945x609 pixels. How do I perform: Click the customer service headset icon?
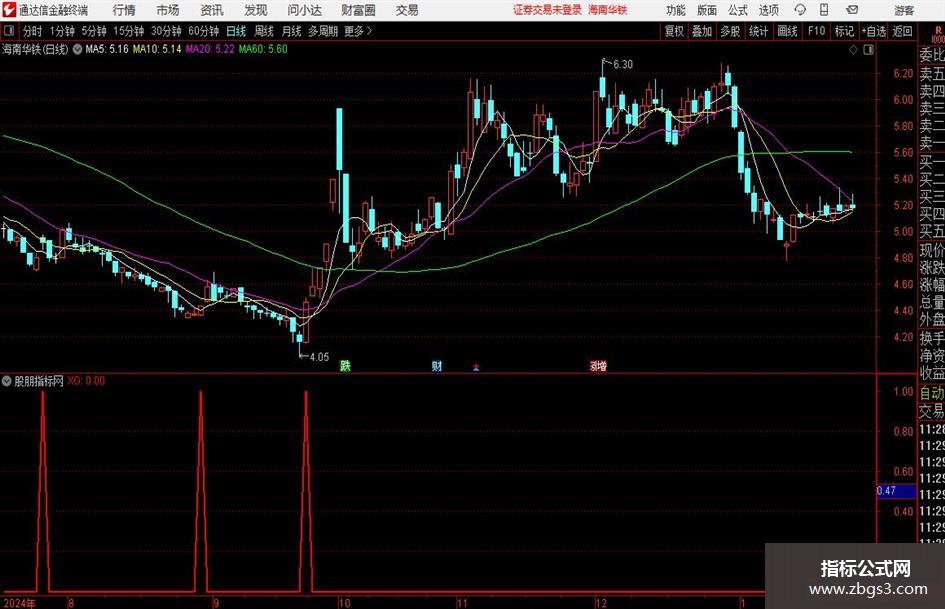pyautogui.click(x=800, y=10)
